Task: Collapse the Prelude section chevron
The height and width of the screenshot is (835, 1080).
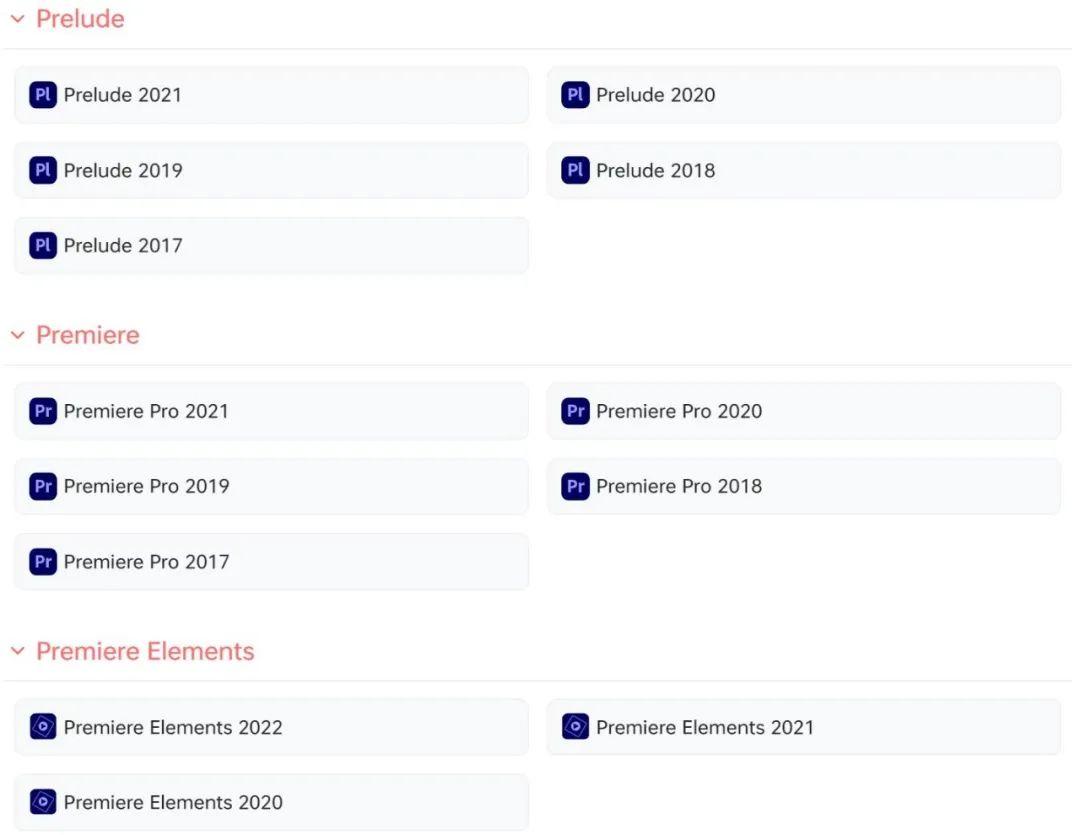Action: coord(17,19)
